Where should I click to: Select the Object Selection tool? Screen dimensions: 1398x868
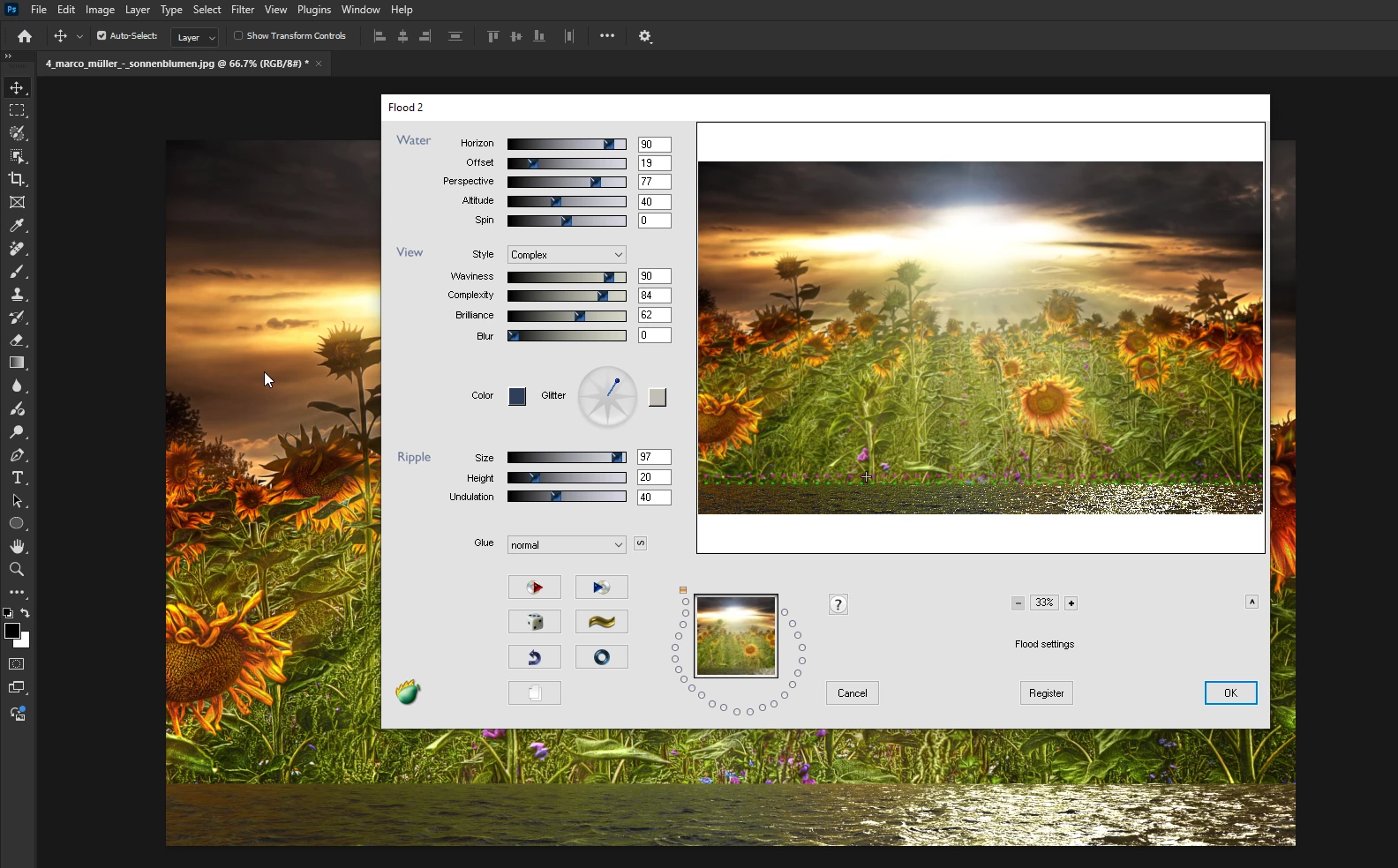(17, 156)
